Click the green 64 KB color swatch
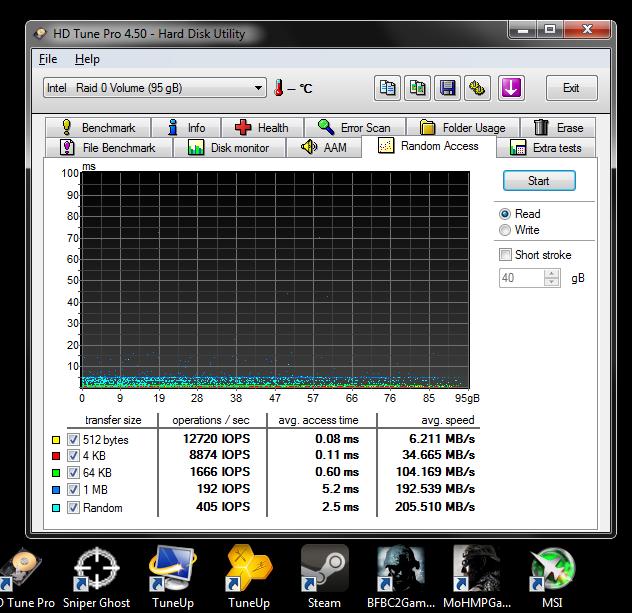The height and width of the screenshot is (613, 632). [x=56, y=472]
